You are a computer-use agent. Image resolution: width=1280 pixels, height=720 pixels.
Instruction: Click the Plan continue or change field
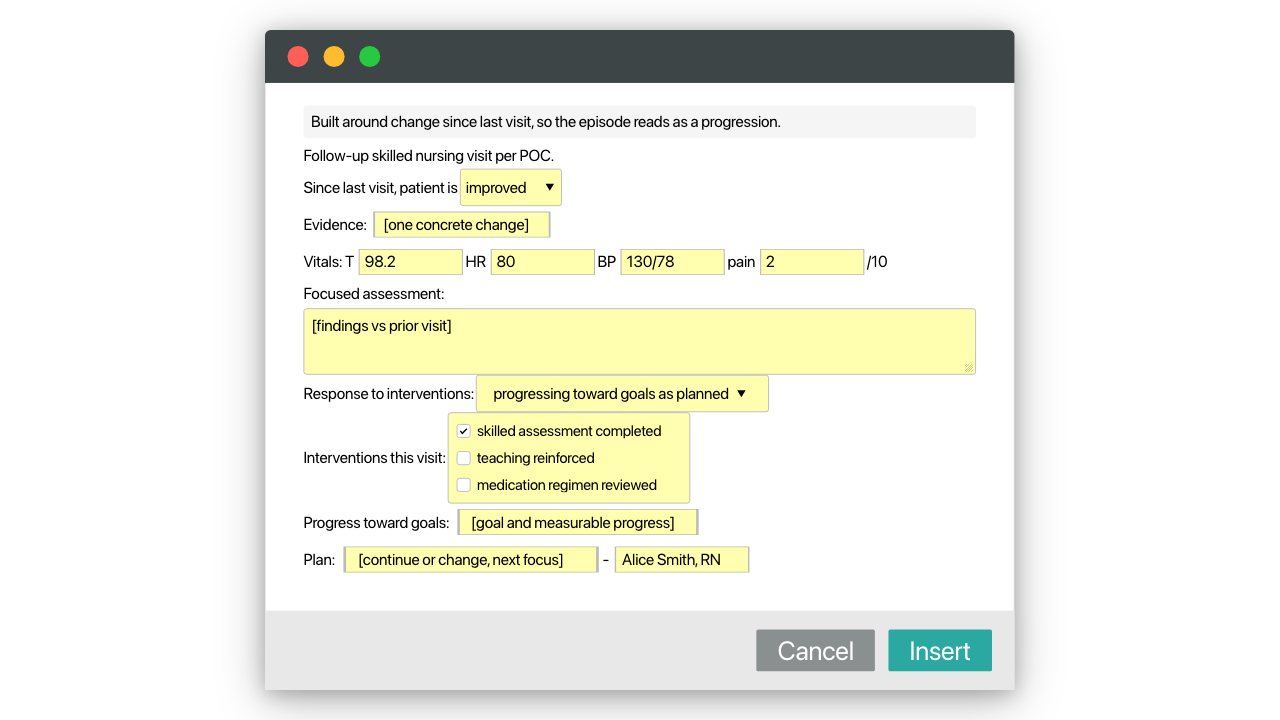click(x=471, y=560)
